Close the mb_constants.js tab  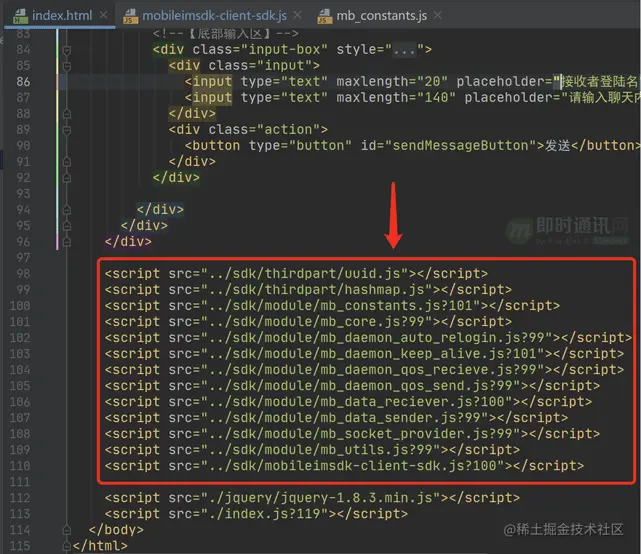[x=437, y=15]
